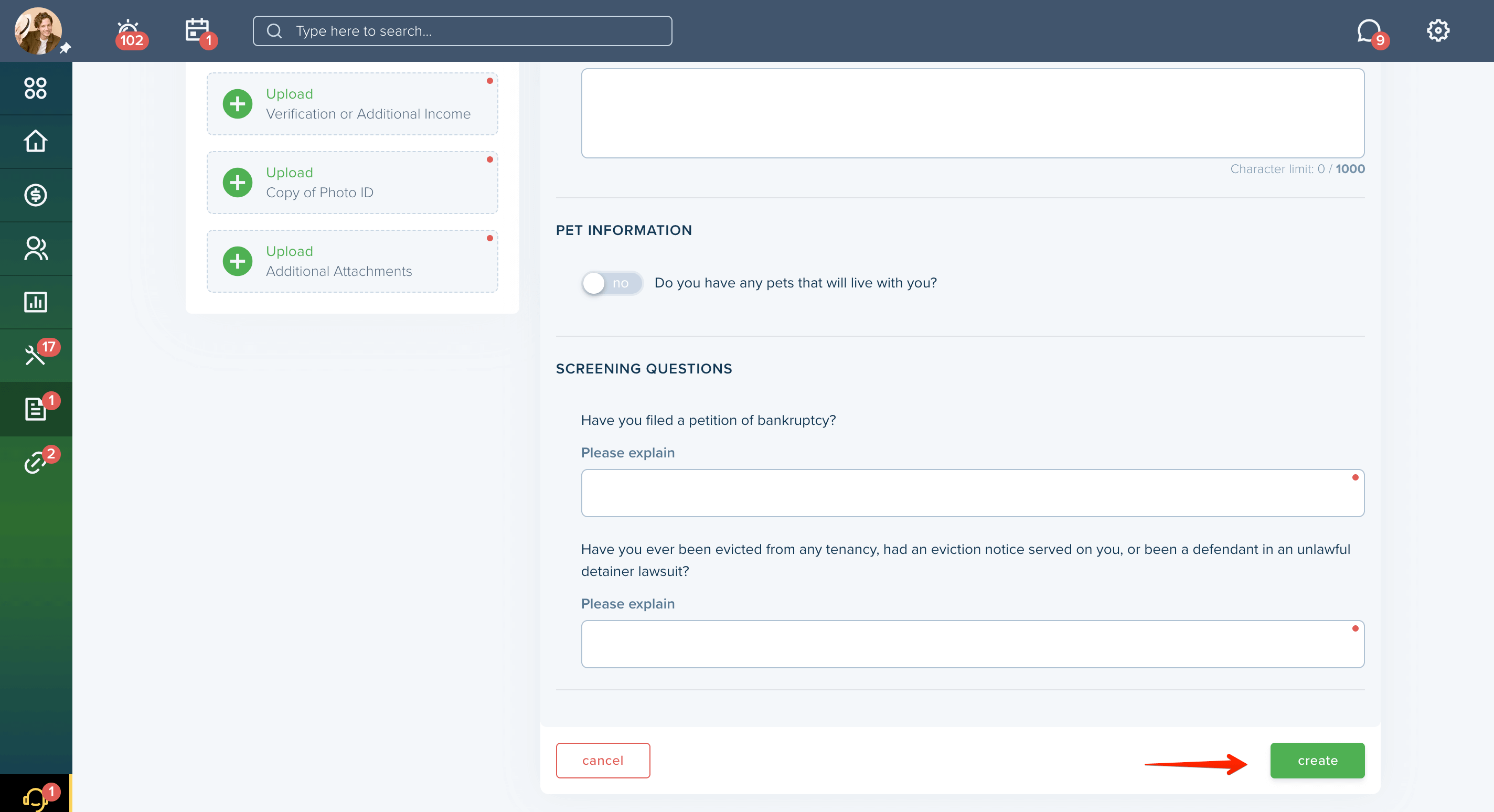Click 'Have you filed a petition of bankruptcy?' text
Image resolution: width=1494 pixels, height=812 pixels.
click(708, 420)
